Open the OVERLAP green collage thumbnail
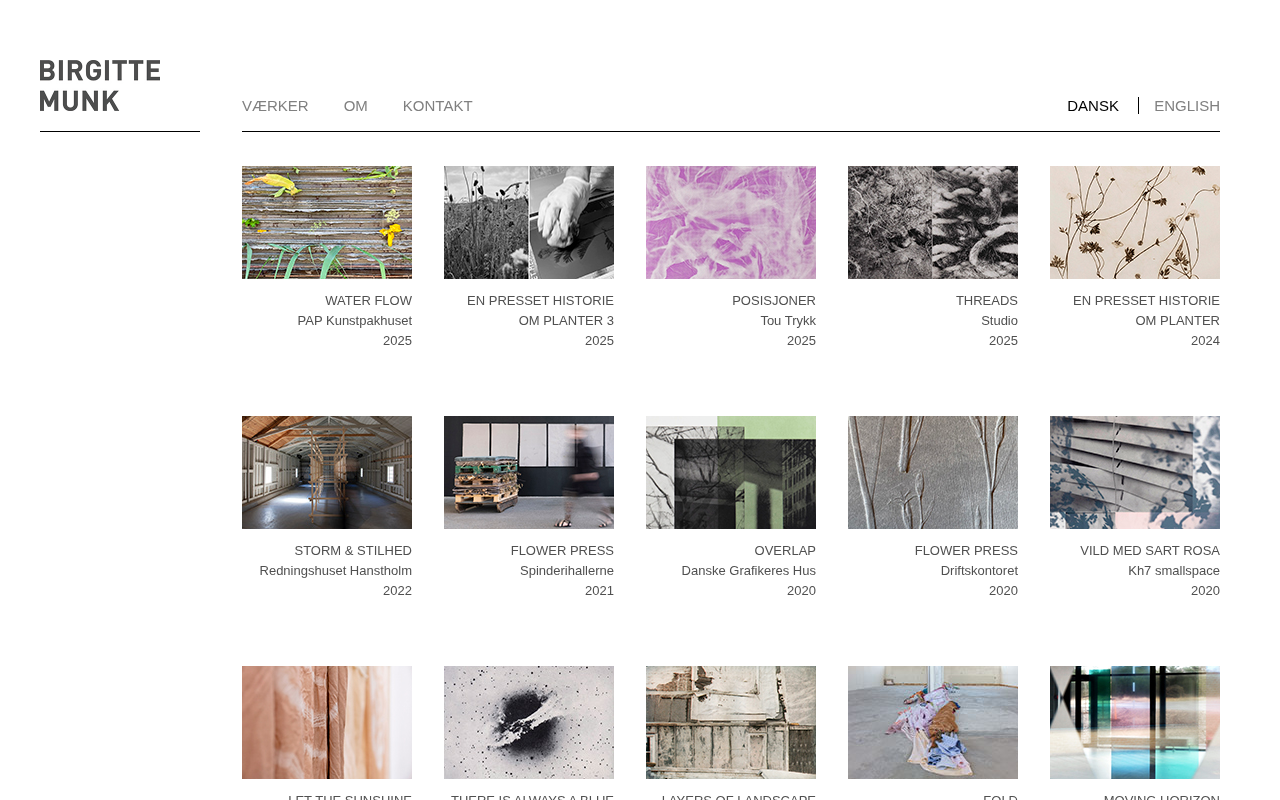The width and height of the screenshot is (1280, 800). tap(731, 472)
